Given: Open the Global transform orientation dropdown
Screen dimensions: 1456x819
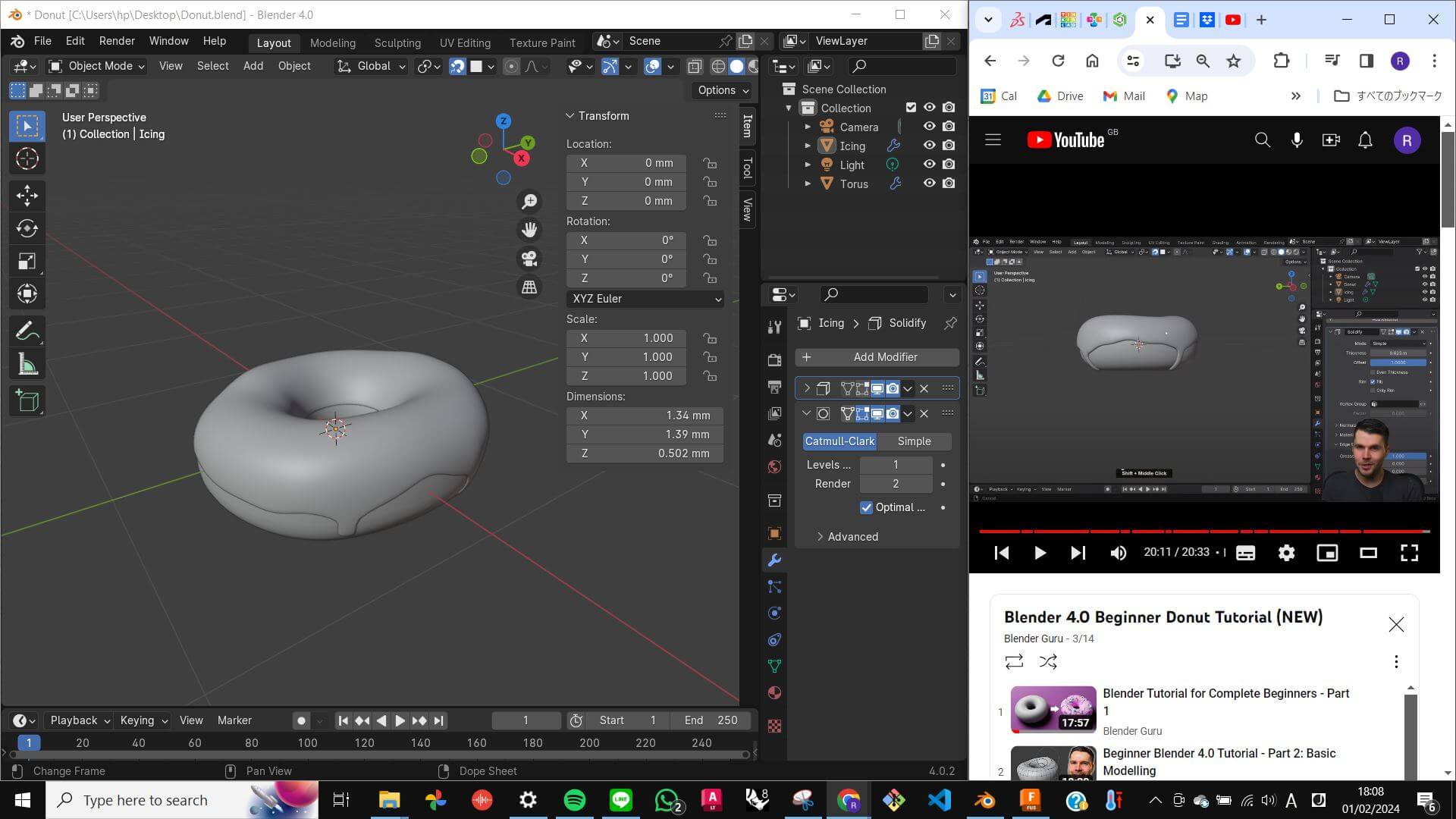Looking at the screenshot, I should (x=372, y=67).
